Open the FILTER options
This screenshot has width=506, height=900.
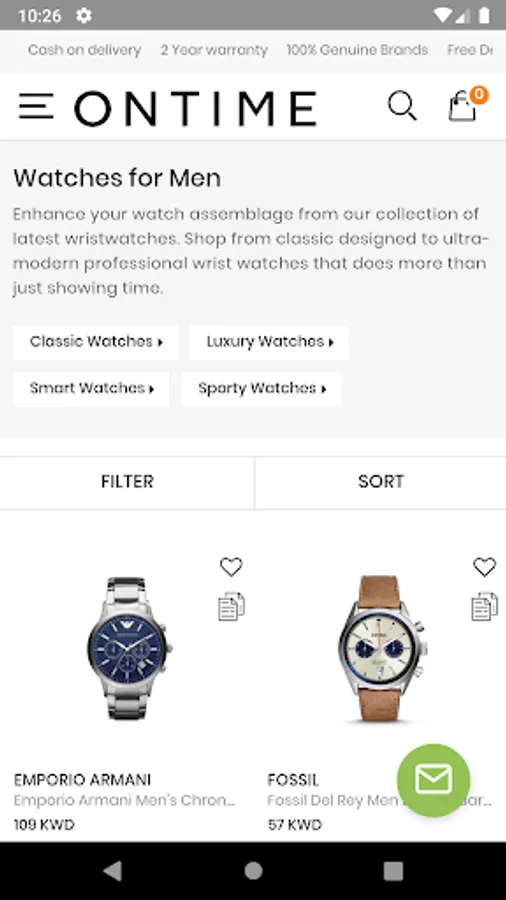(127, 482)
